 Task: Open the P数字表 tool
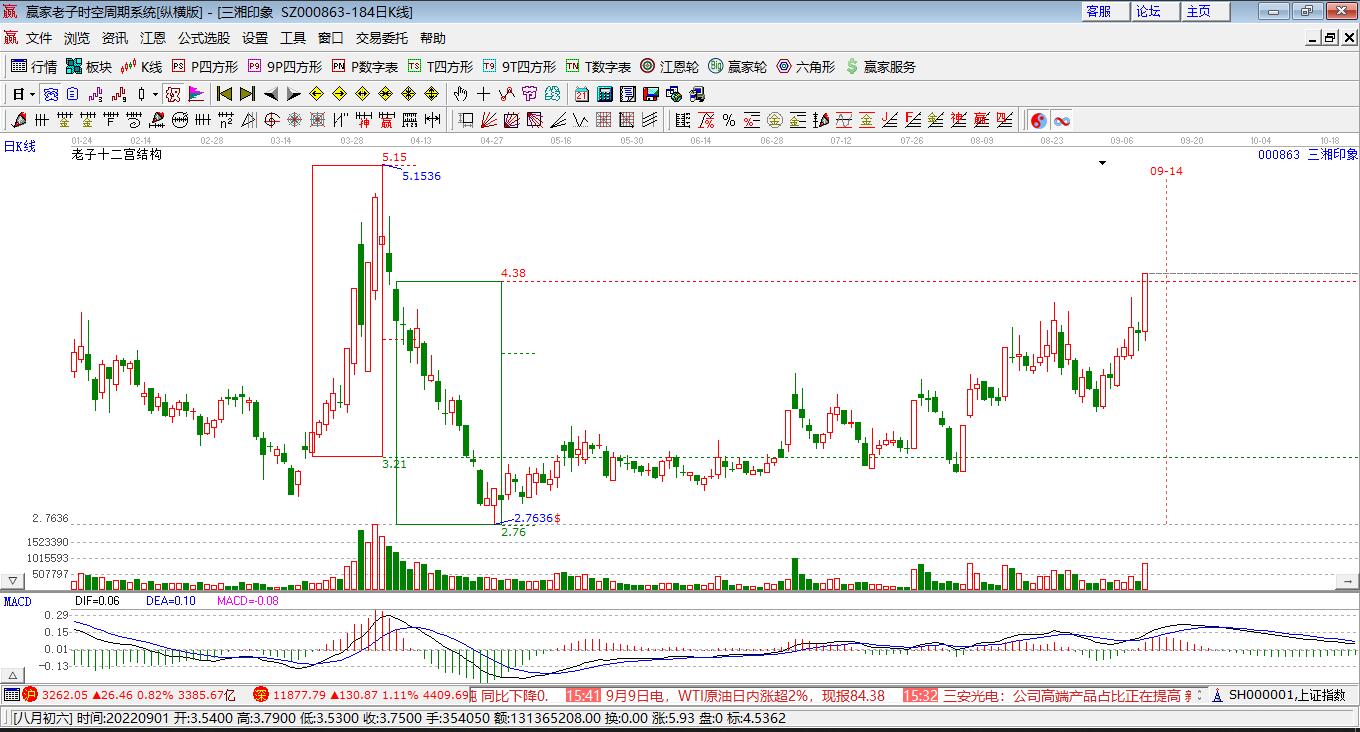[365, 67]
